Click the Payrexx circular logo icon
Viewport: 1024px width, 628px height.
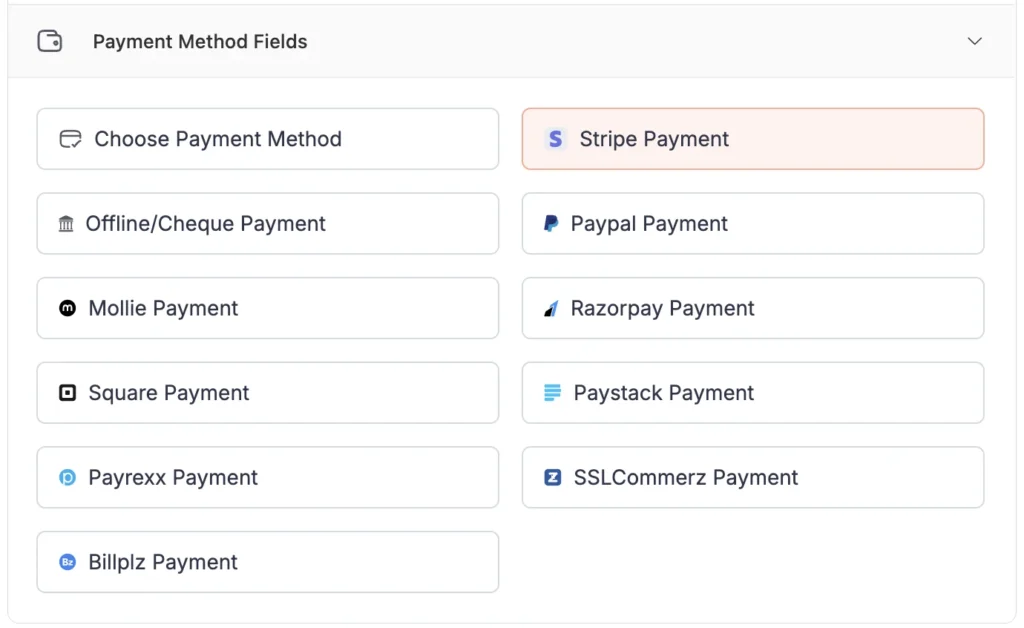(x=67, y=478)
